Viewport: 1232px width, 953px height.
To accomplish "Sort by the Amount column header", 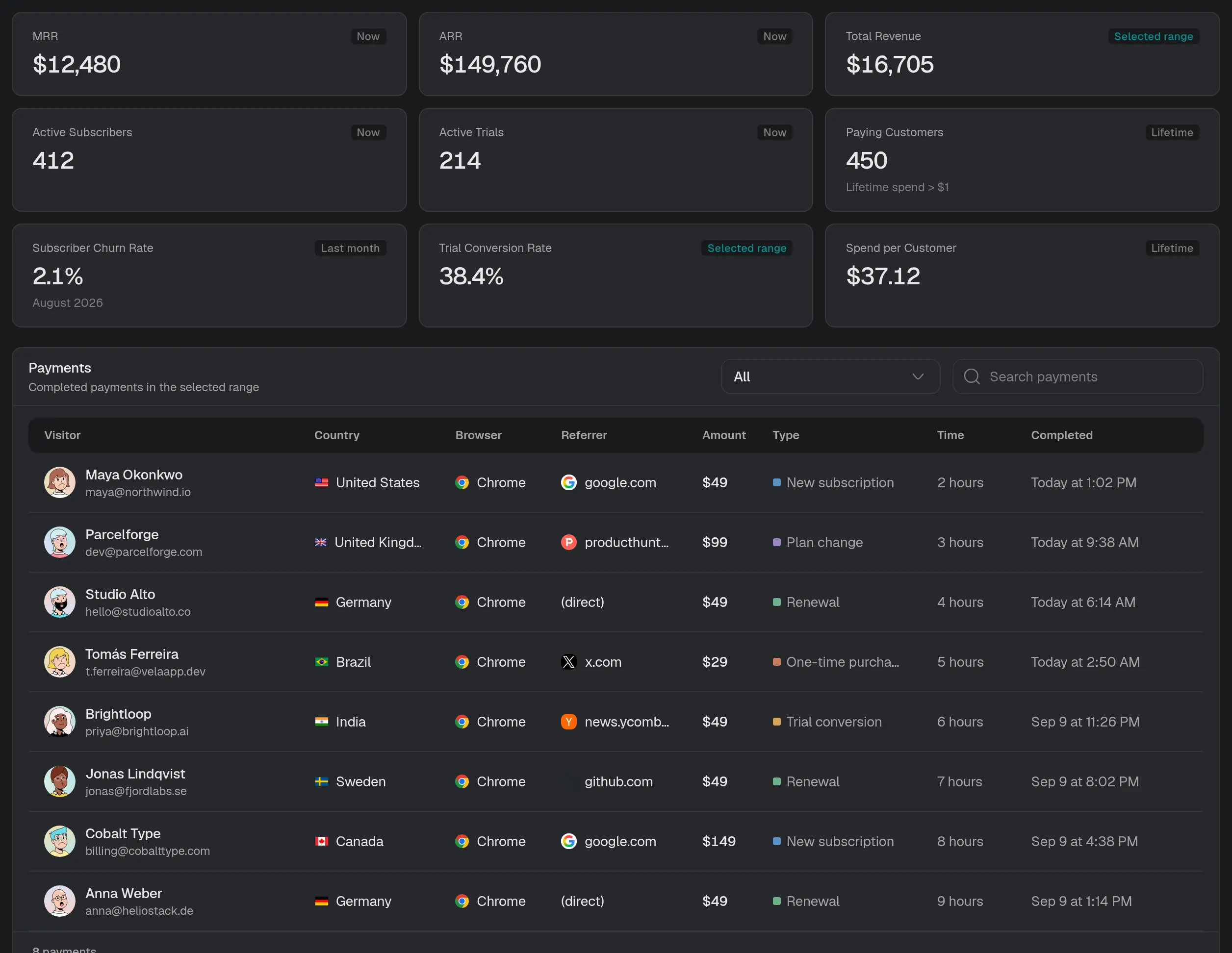I will (724, 435).
